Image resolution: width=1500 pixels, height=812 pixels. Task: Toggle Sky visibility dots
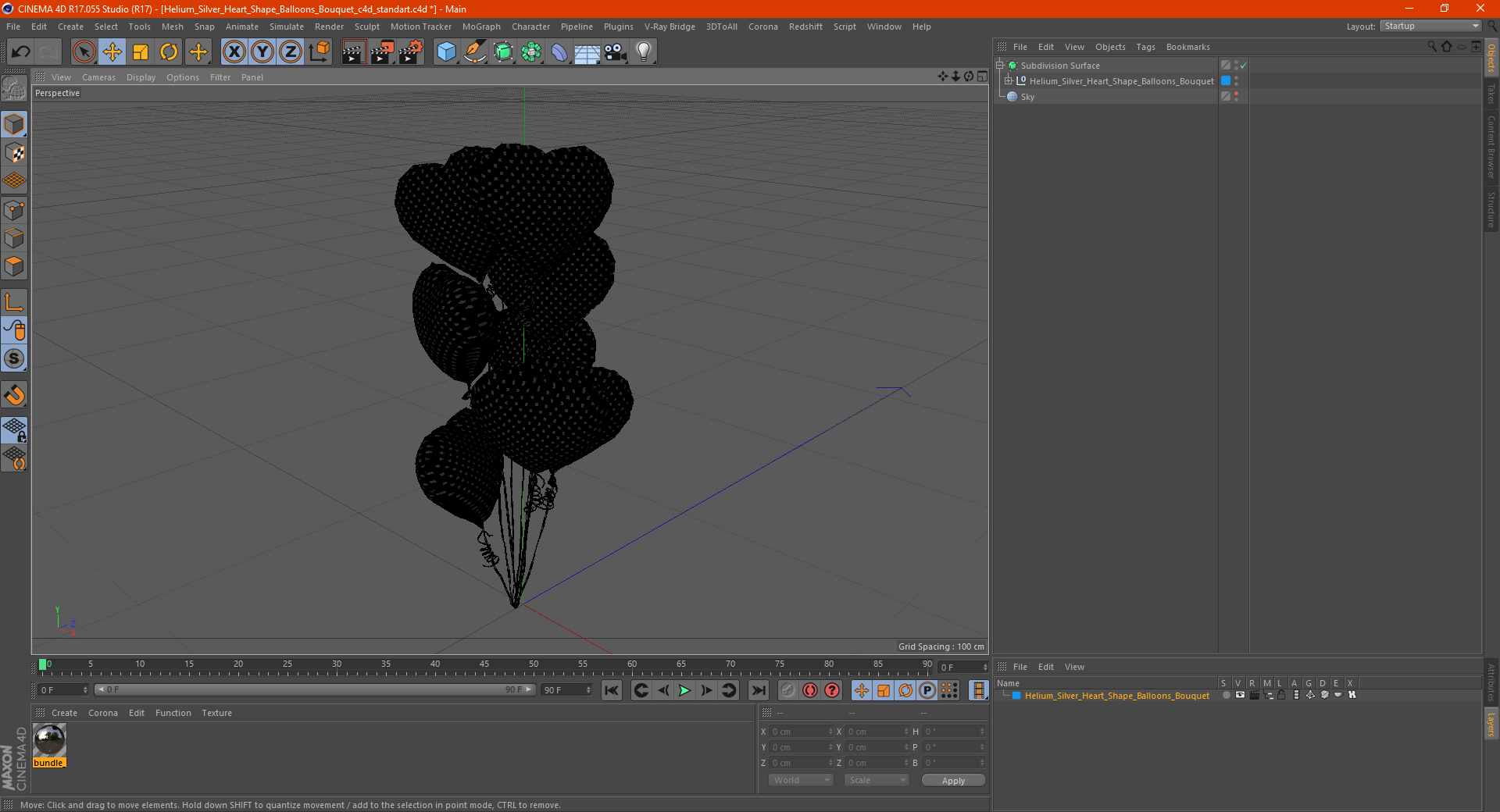pos(1236,96)
